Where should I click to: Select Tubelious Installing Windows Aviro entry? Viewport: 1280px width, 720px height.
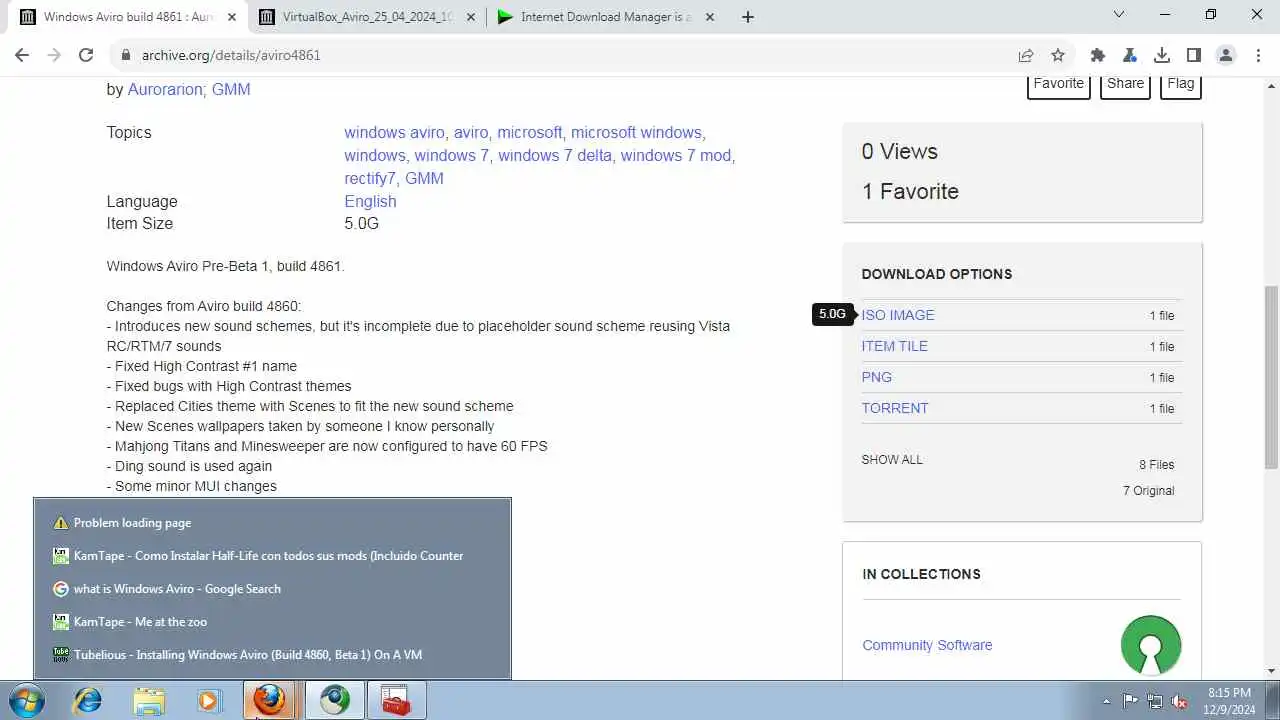pos(272,655)
